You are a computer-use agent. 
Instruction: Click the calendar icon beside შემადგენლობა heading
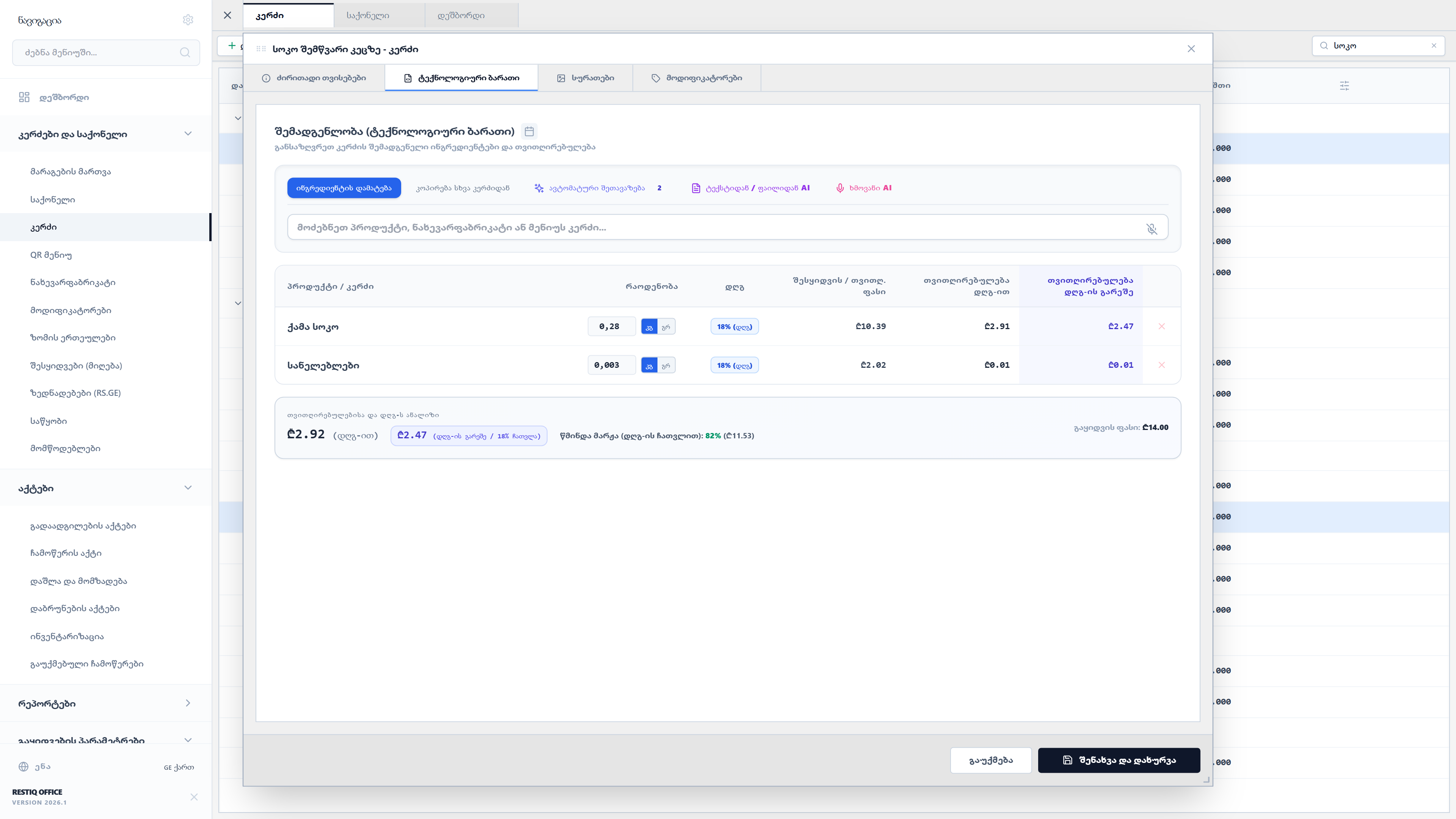pyautogui.click(x=529, y=132)
